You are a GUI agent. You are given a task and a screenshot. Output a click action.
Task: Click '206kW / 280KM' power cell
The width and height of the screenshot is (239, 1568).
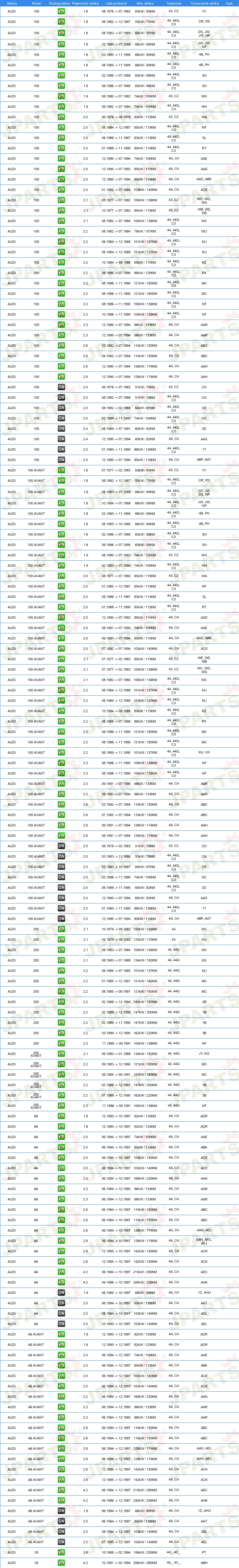coord(145,1563)
